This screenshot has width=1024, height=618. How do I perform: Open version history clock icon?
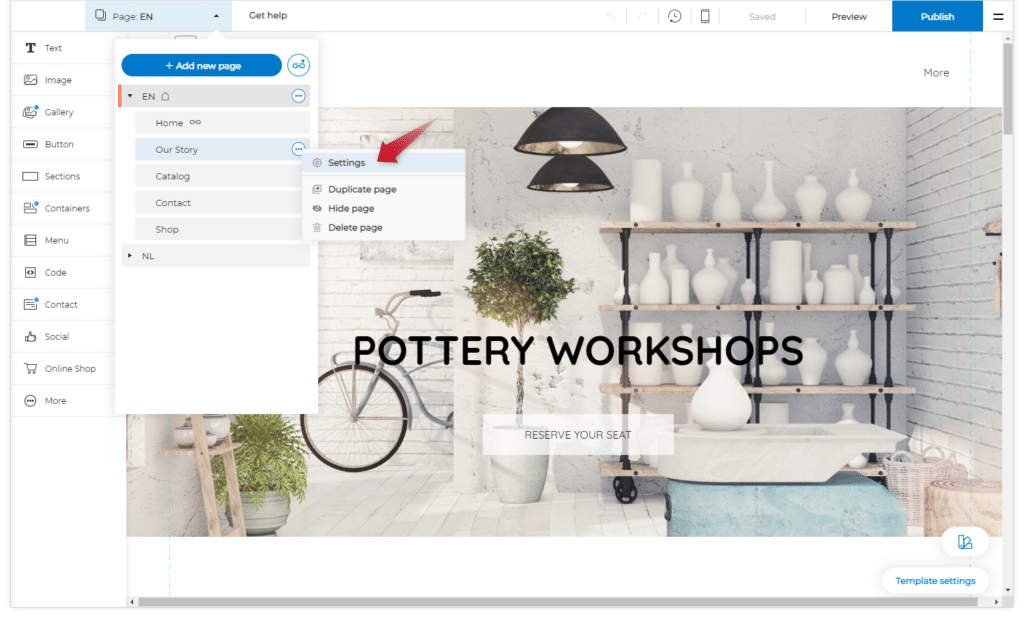pyautogui.click(x=675, y=16)
